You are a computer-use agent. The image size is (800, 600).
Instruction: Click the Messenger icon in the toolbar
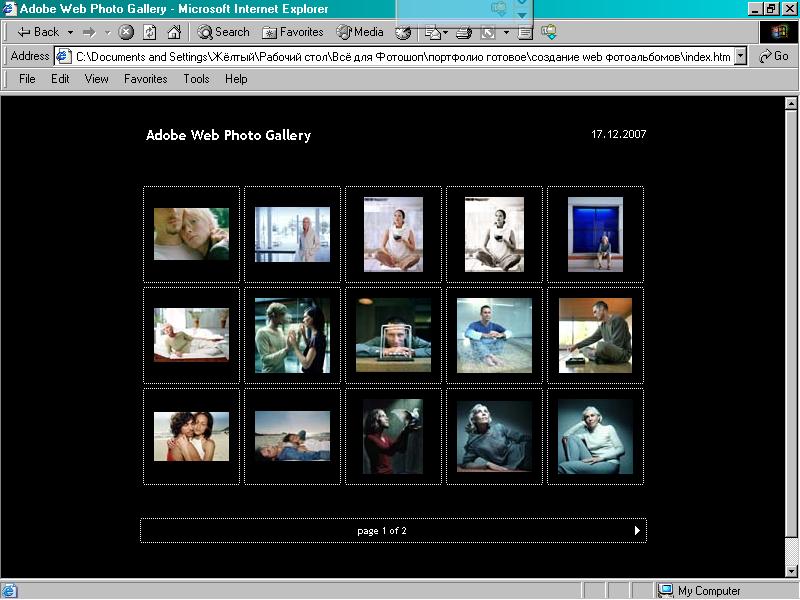pyautogui.click(x=549, y=33)
